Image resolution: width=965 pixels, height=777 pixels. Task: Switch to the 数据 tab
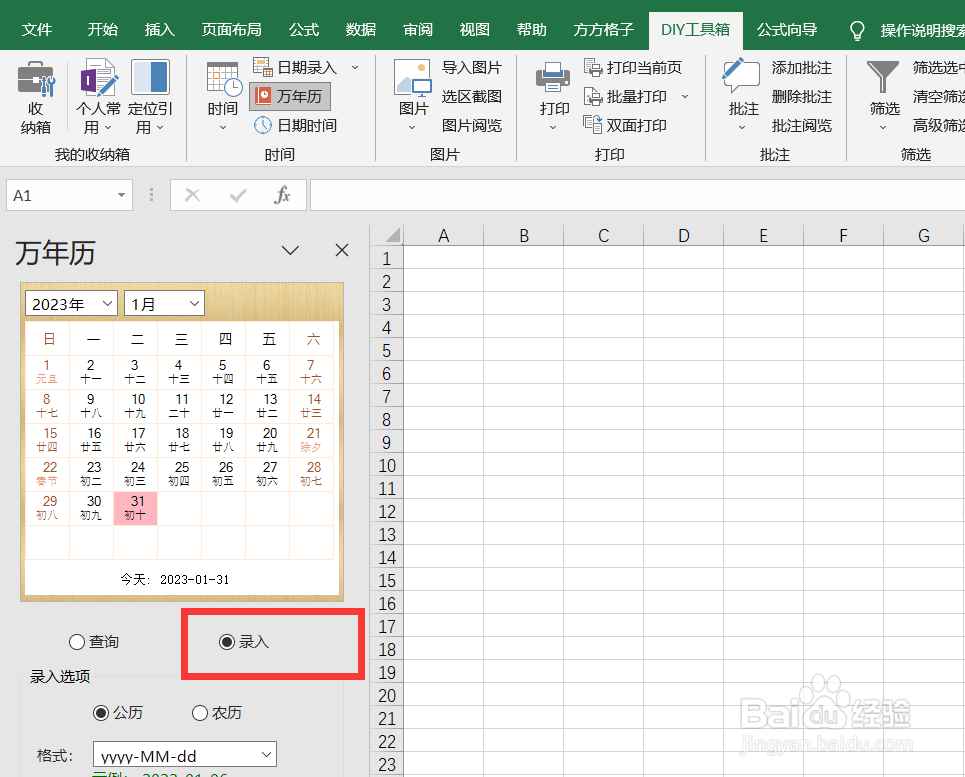pos(361,30)
